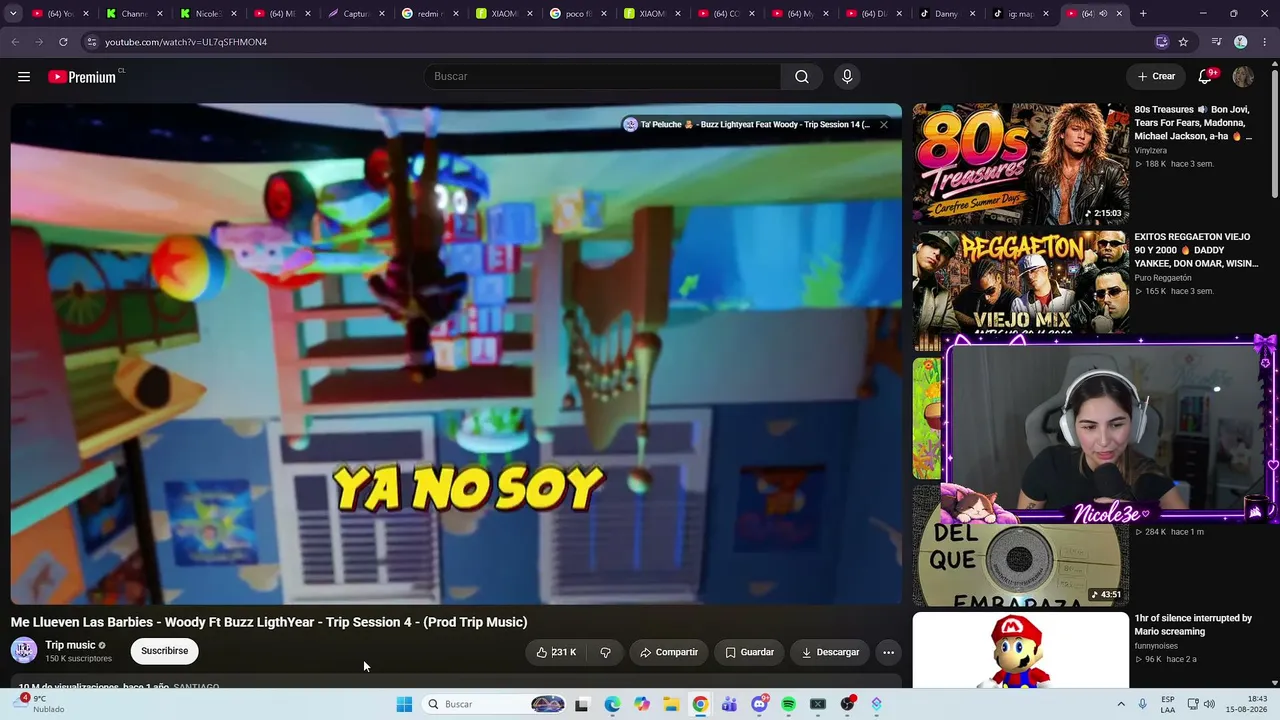
Task: Open more actions three-dot menu
Action: click(888, 652)
